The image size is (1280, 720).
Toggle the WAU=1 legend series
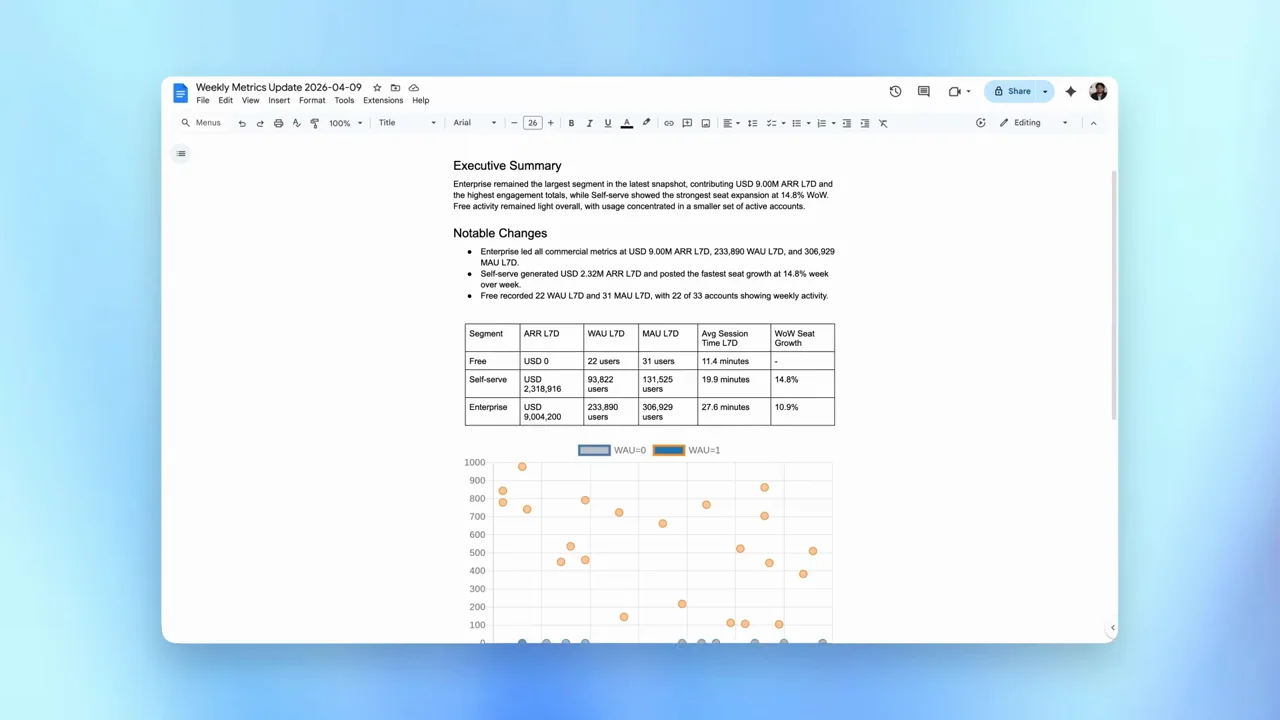(687, 450)
